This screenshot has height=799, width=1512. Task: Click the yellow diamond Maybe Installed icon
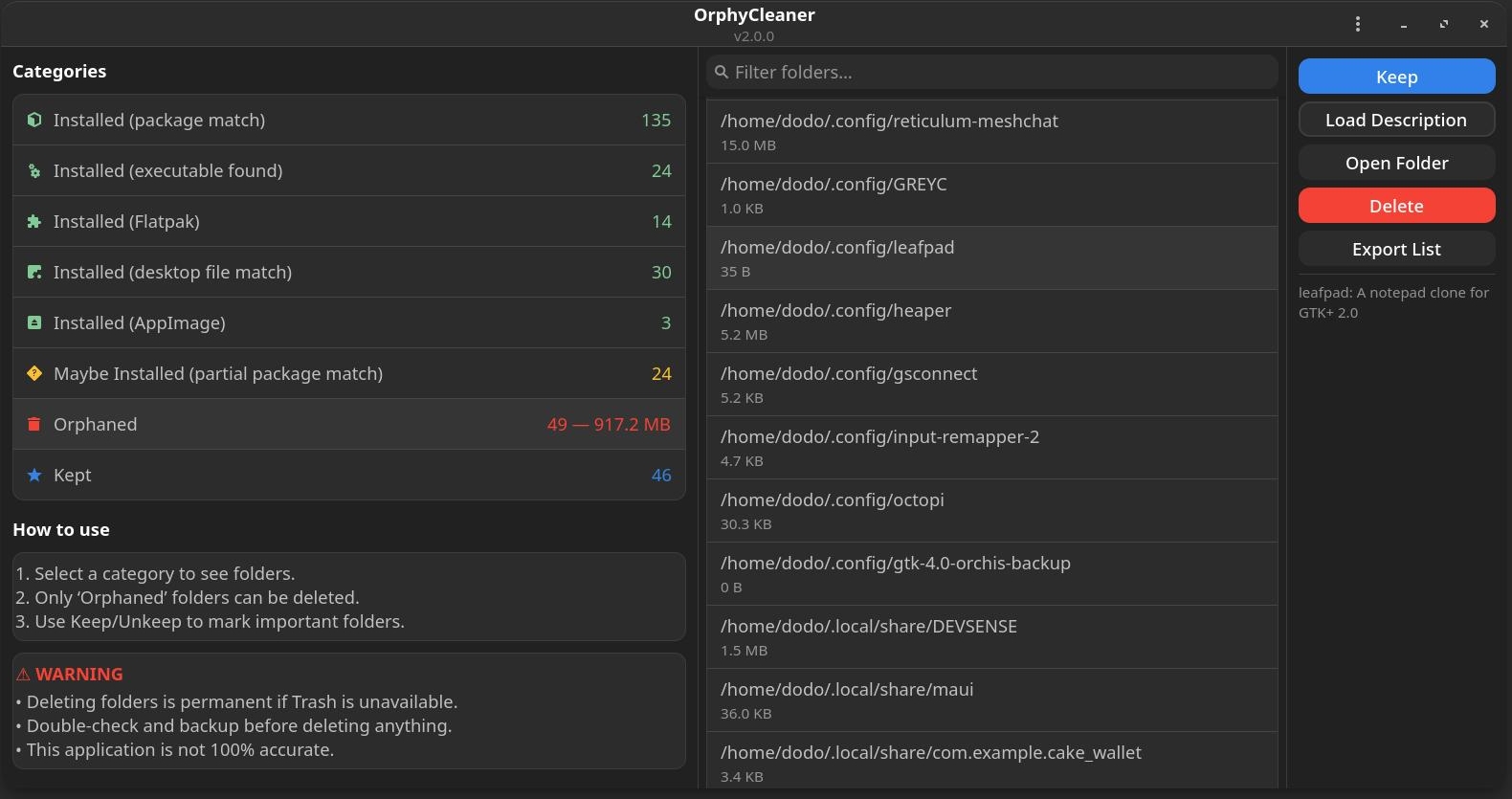click(x=34, y=373)
